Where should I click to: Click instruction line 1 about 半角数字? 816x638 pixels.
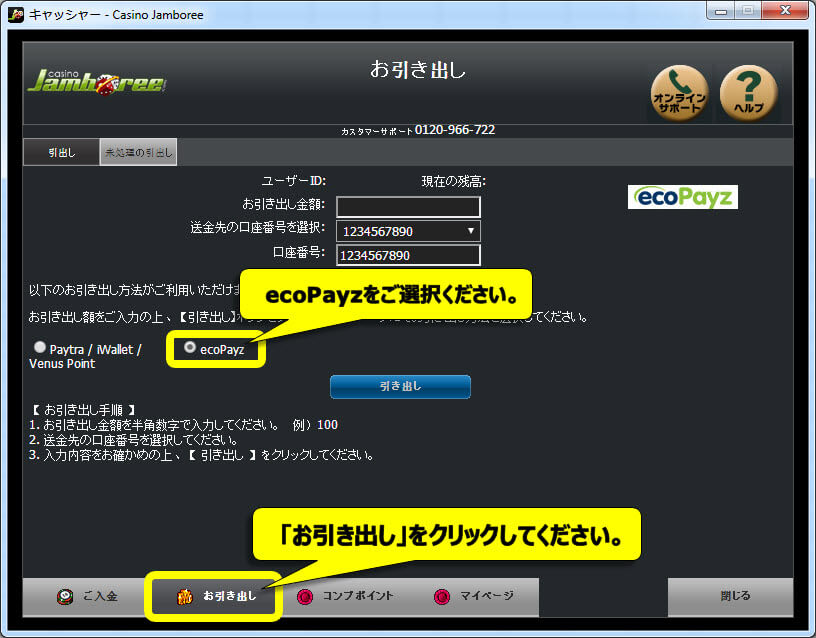183,425
